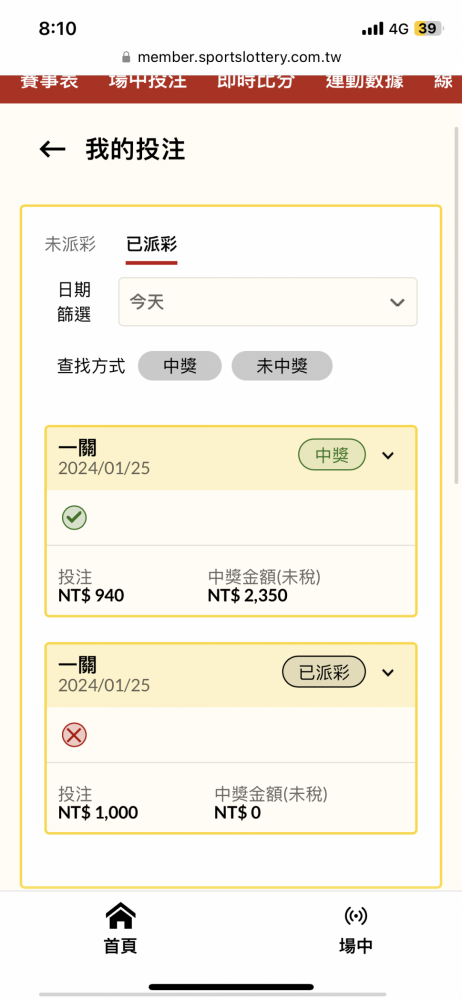The height and width of the screenshot is (1000, 462).
Task: Click the 已派彩 status badge on second bet
Action: [324, 672]
